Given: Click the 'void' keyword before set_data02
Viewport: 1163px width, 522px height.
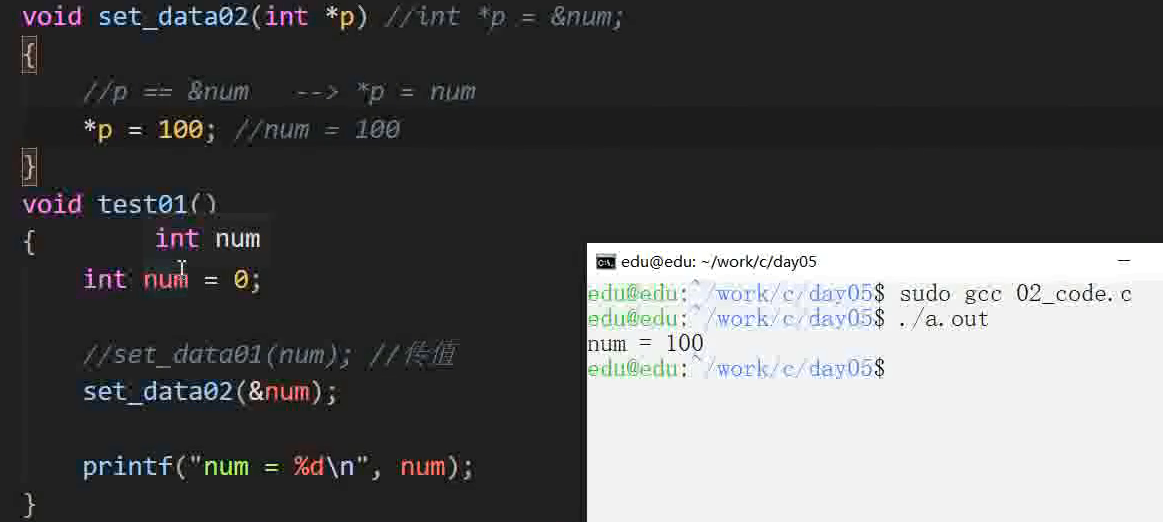Looking at the screenshot, I should click(52, 16).
